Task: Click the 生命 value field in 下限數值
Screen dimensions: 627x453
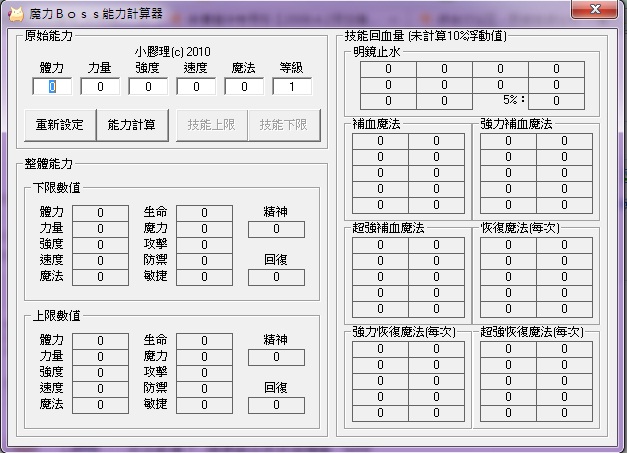Action: pyautogui.click(x=203, y=212)
